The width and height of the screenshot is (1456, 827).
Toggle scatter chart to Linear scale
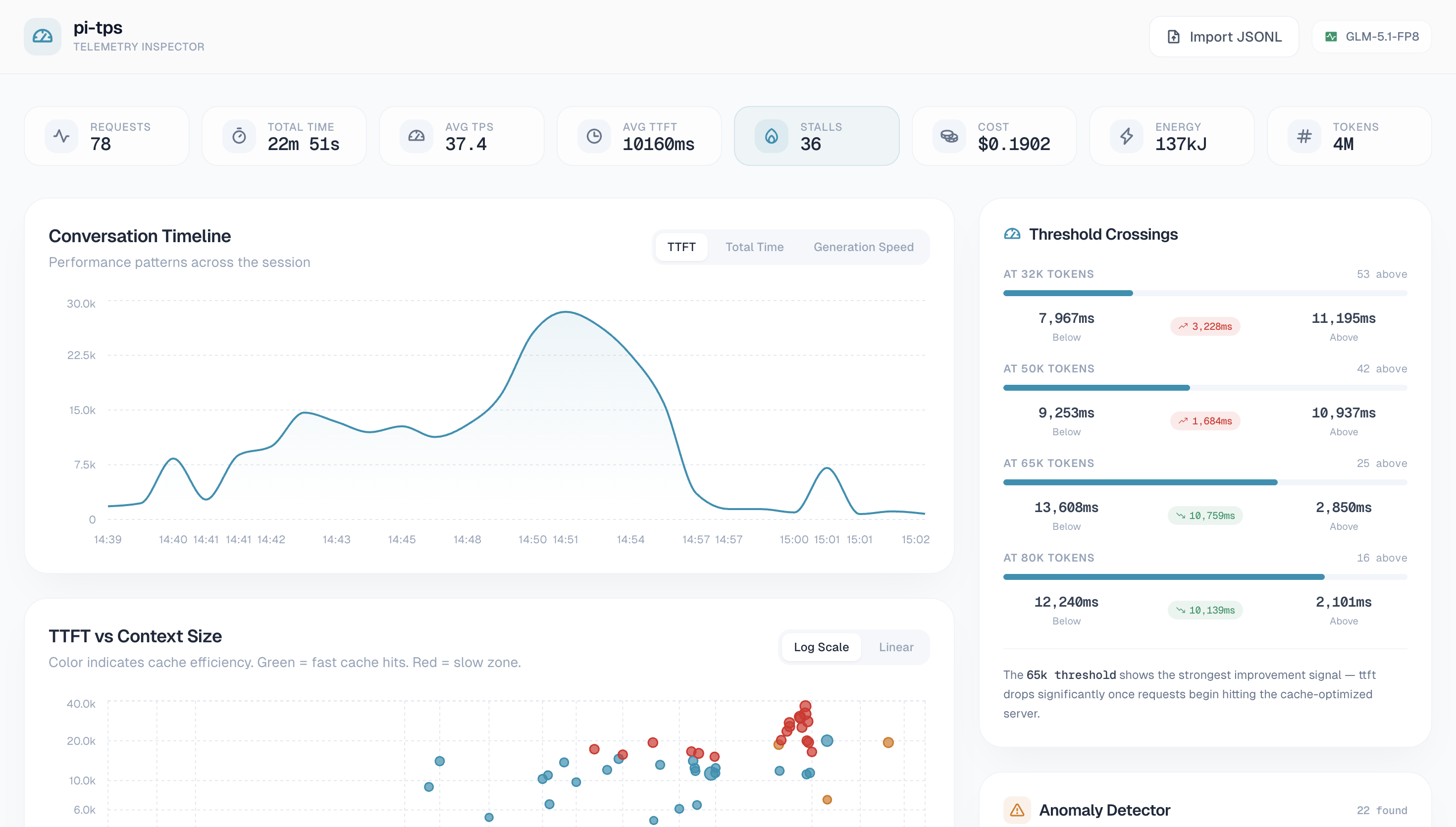tap(895, 647)
